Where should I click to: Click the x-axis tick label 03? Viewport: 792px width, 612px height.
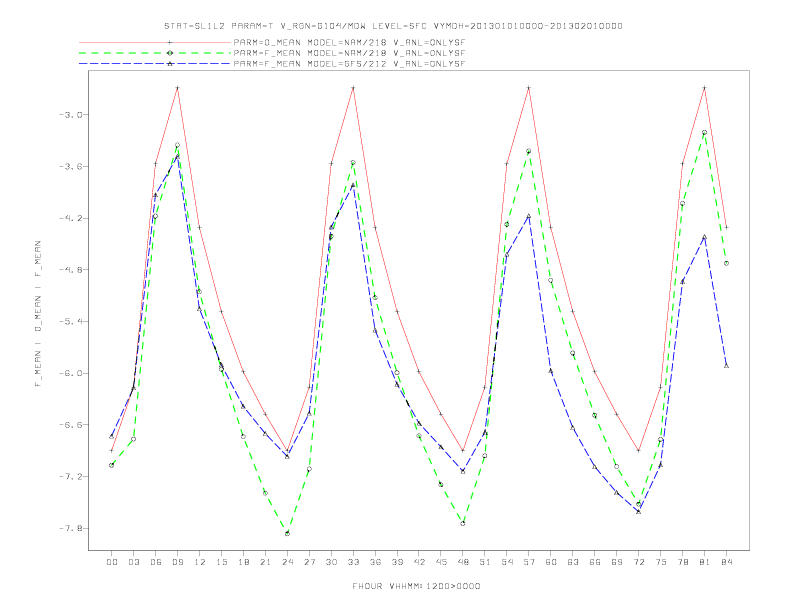(133, 562)
